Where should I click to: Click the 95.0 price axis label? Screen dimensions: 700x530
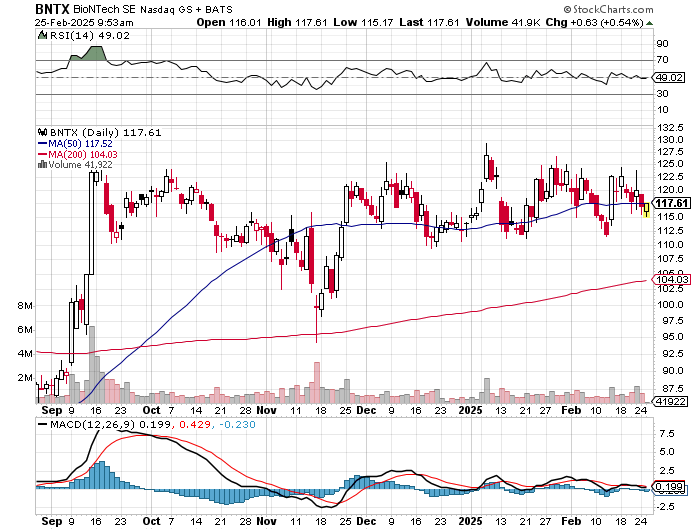click(673, 337)
